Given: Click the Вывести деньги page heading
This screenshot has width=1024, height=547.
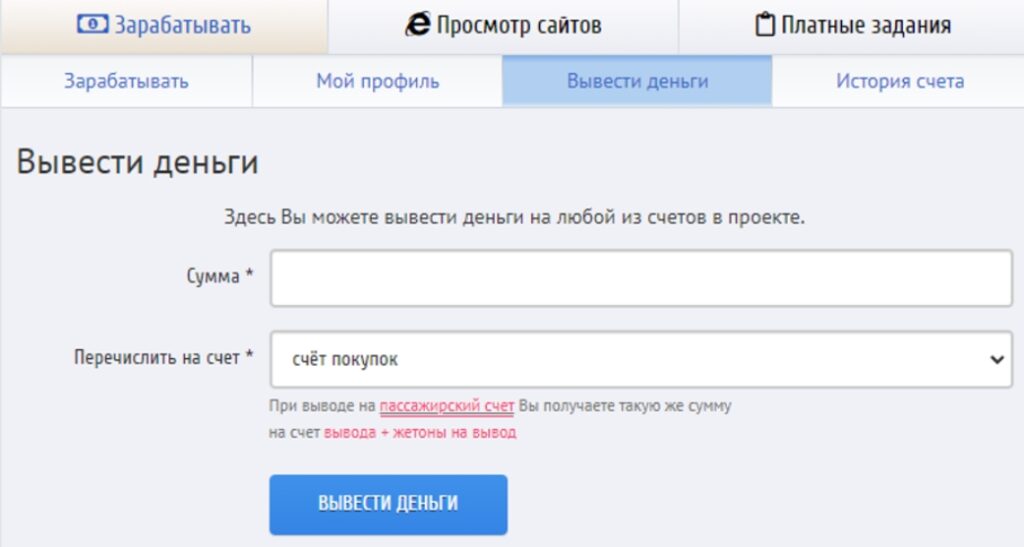Looking at the screenshot, I should click(137, 162).
